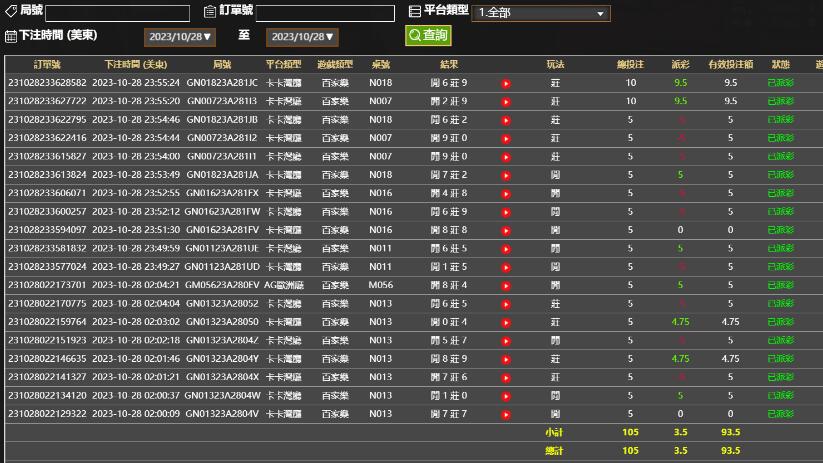The width and height of the screenshot is (823, 463).
Task: Select the 有效投注額 column header
Action: (x=730, y=65)
